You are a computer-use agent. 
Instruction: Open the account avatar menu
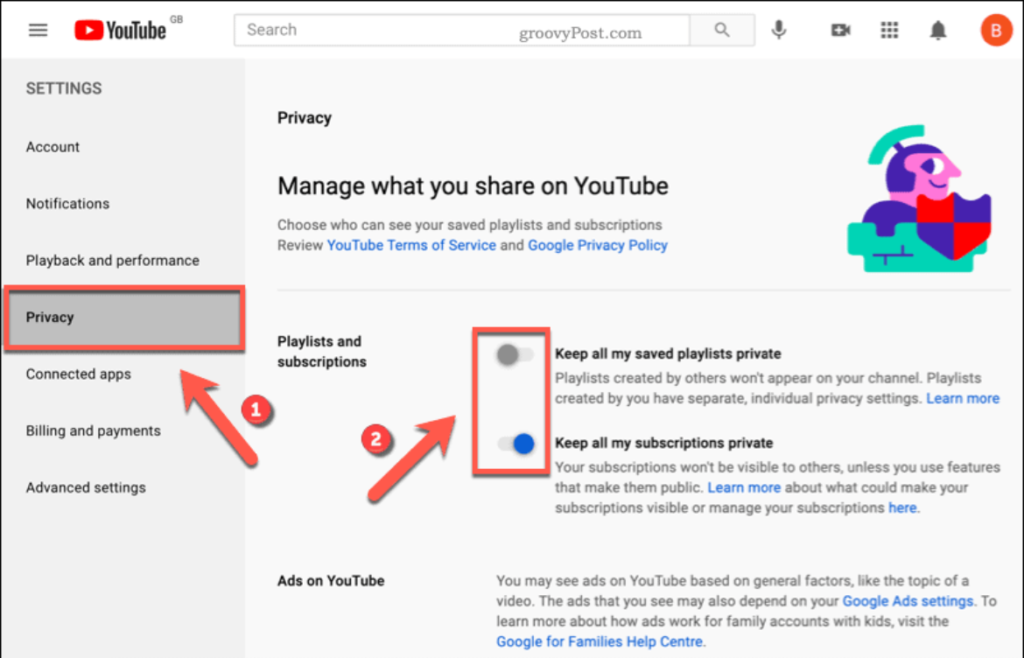click(996, 30)
